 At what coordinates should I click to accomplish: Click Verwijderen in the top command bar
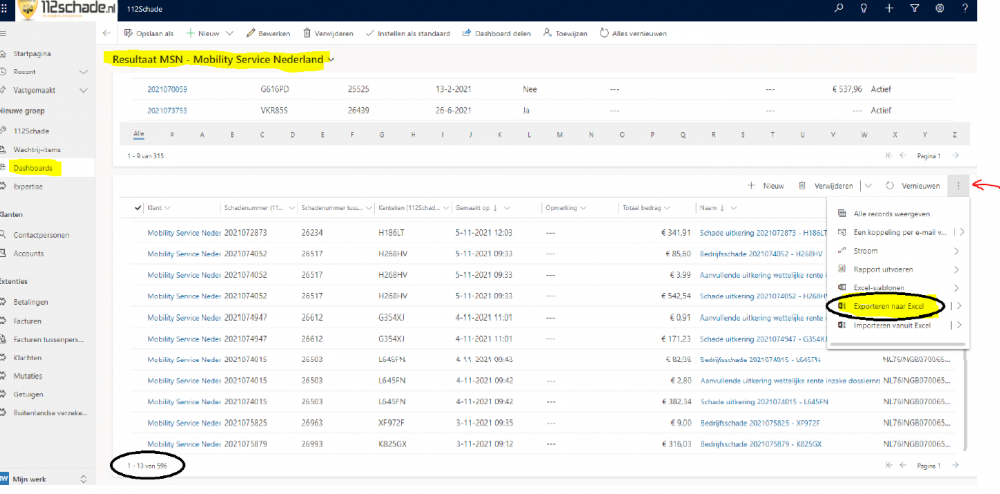click(x=328, y=33)
